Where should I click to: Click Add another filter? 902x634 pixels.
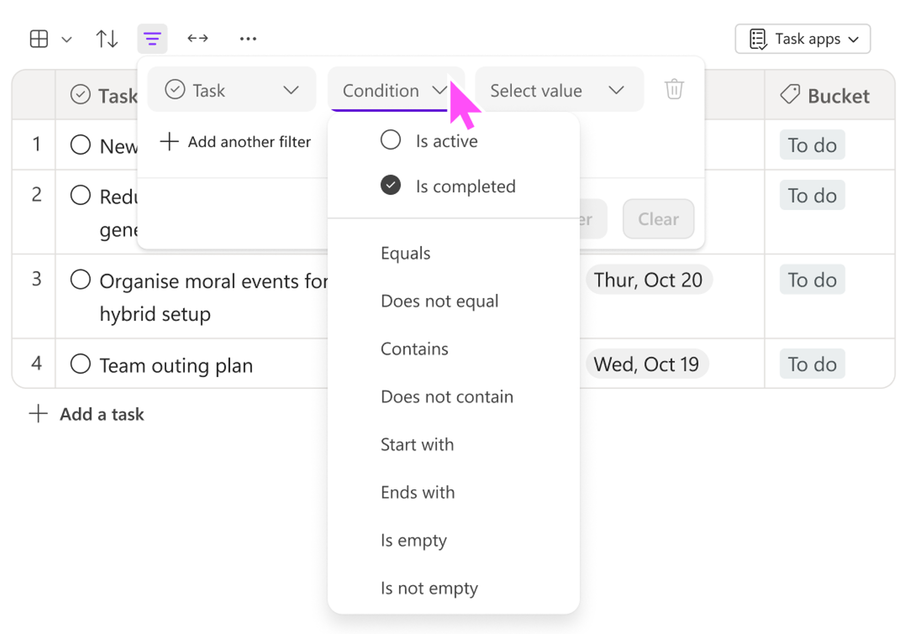[x=235, y=141]
